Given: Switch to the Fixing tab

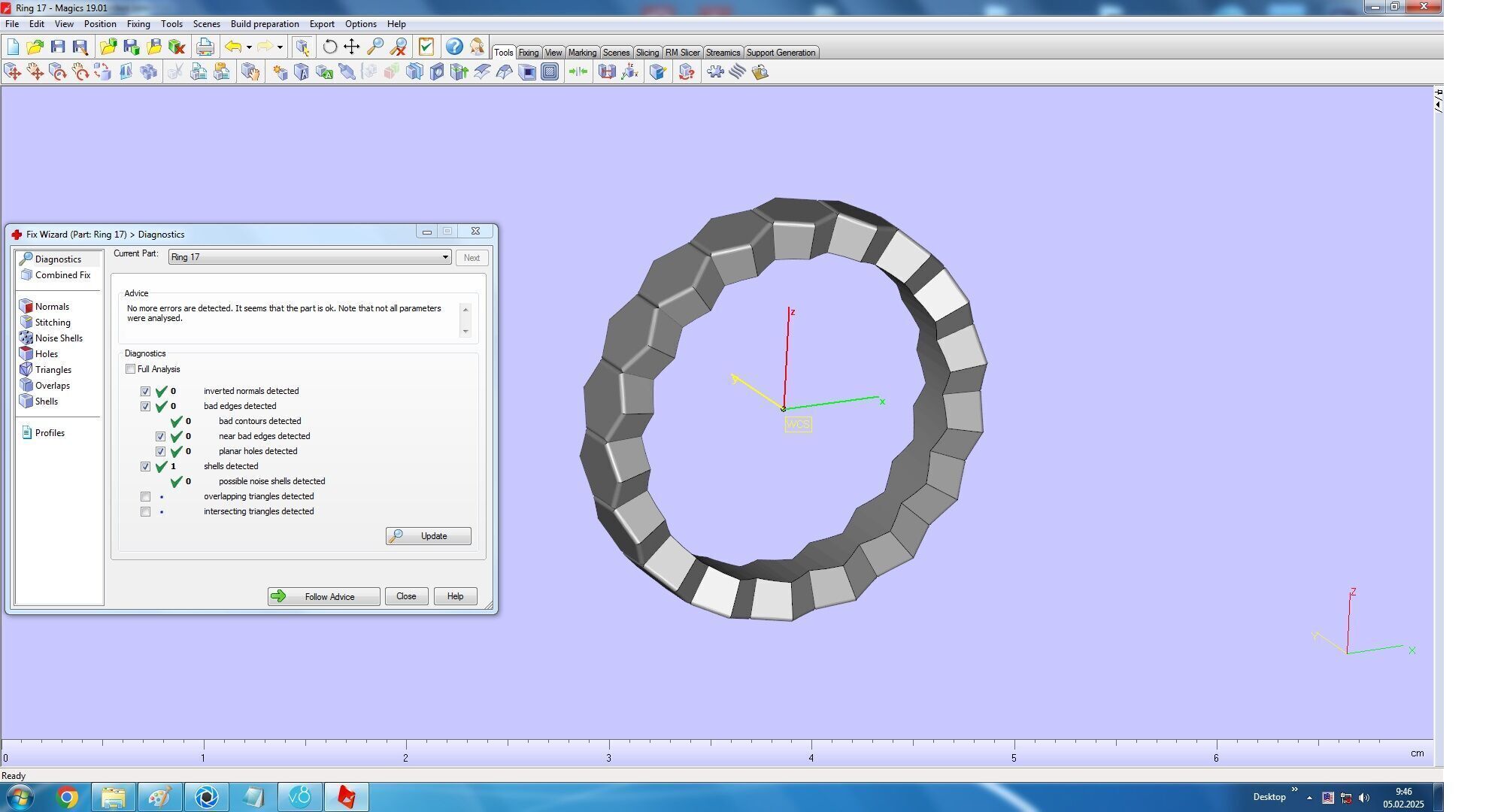Looking at the screenshot, I should (x=528, y=53).
